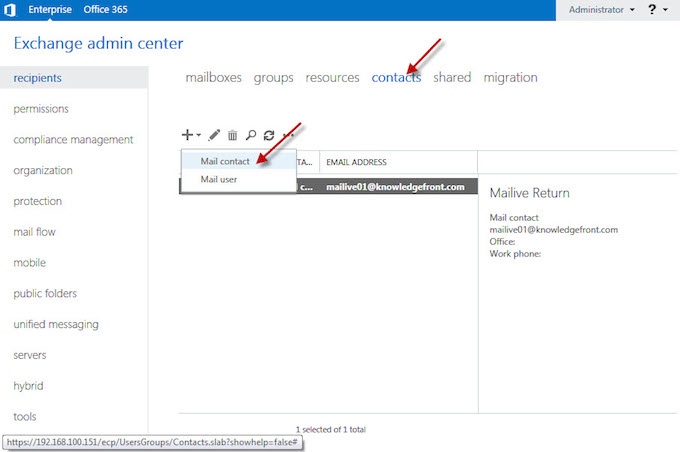Image resolution: width=680 pixels, height=452 pixels.
Task: Click the Work phone label in details
Action: point(515,254)
